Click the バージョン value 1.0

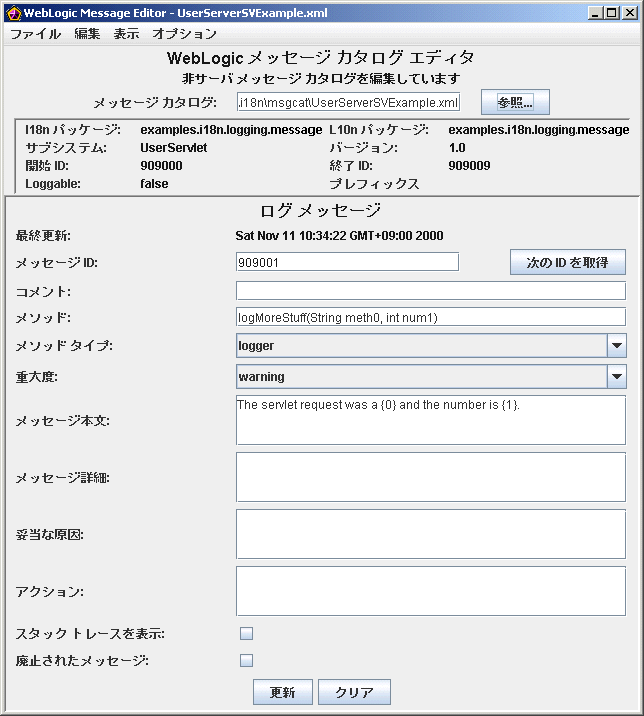[x=457, y=148]
